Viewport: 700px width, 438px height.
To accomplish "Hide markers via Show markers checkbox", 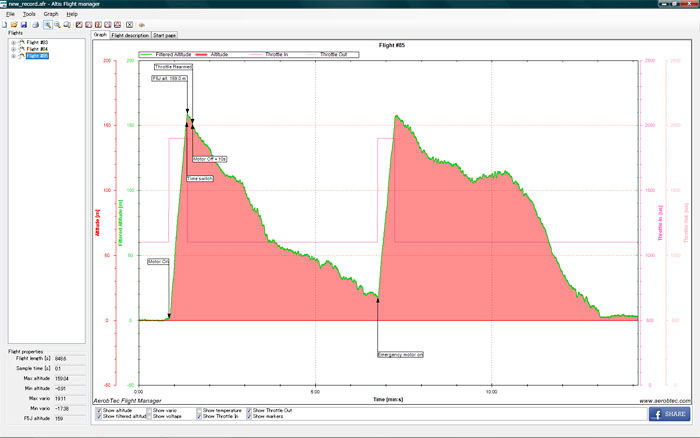I will pyautogui.click(x=250, y=416).
